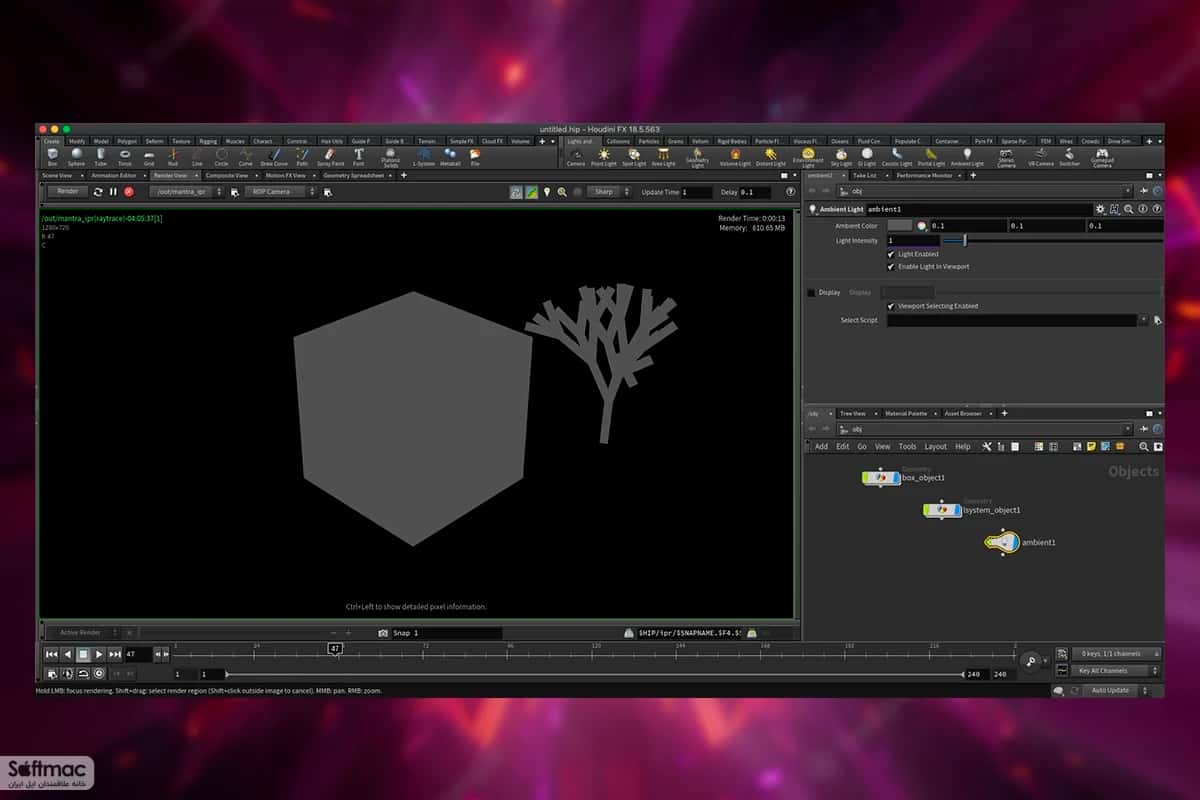Add a Caustic Light from the shelf
Viewport: 1200px width, 800px height.
tap(896, 157)
